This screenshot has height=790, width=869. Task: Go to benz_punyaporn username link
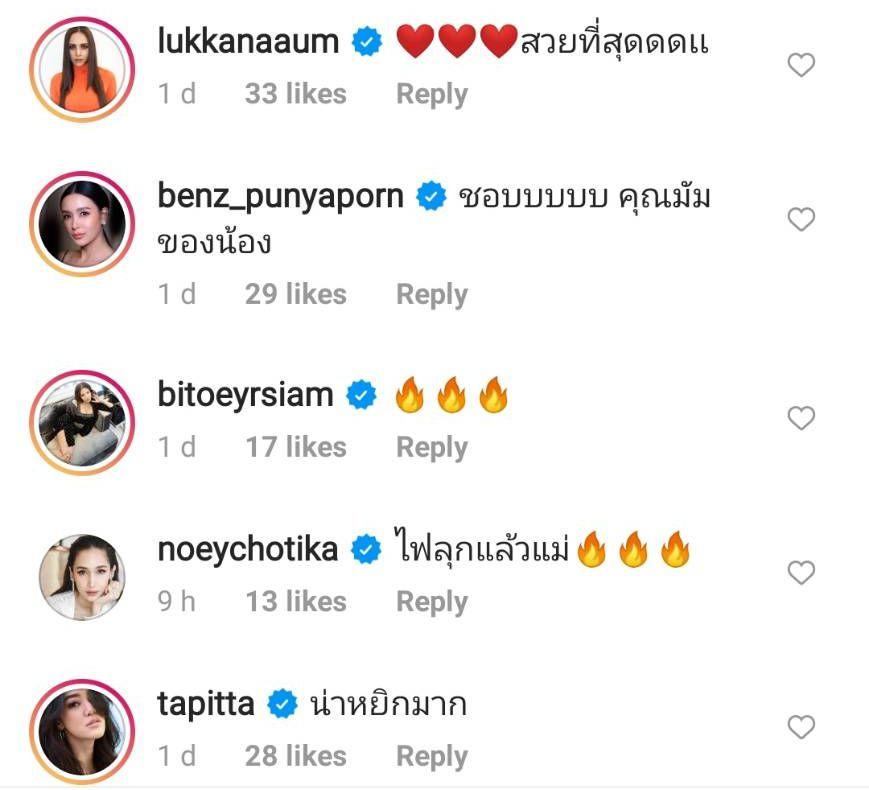point(280,196)
